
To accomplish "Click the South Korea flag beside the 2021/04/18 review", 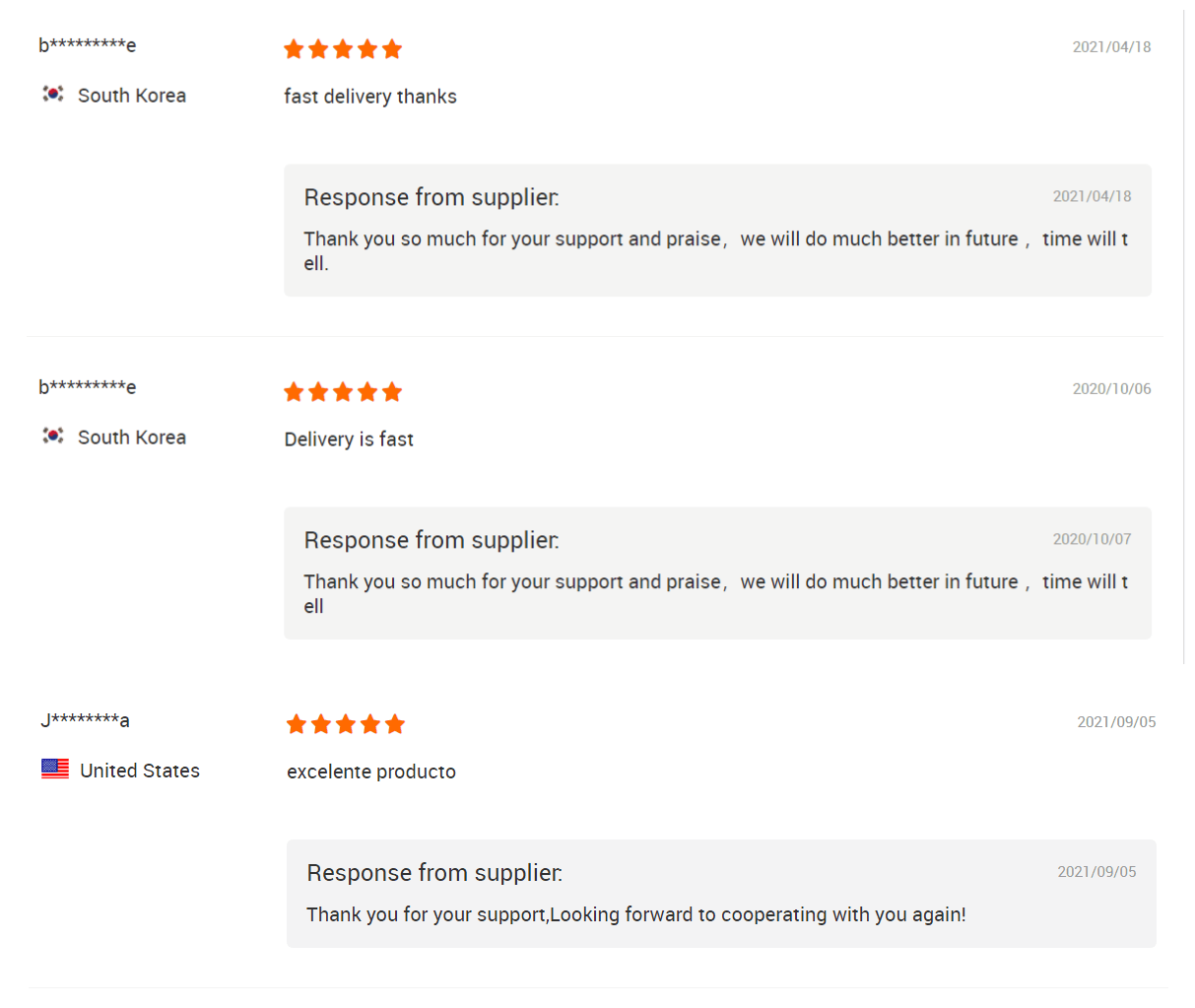I will coord(53,94).
